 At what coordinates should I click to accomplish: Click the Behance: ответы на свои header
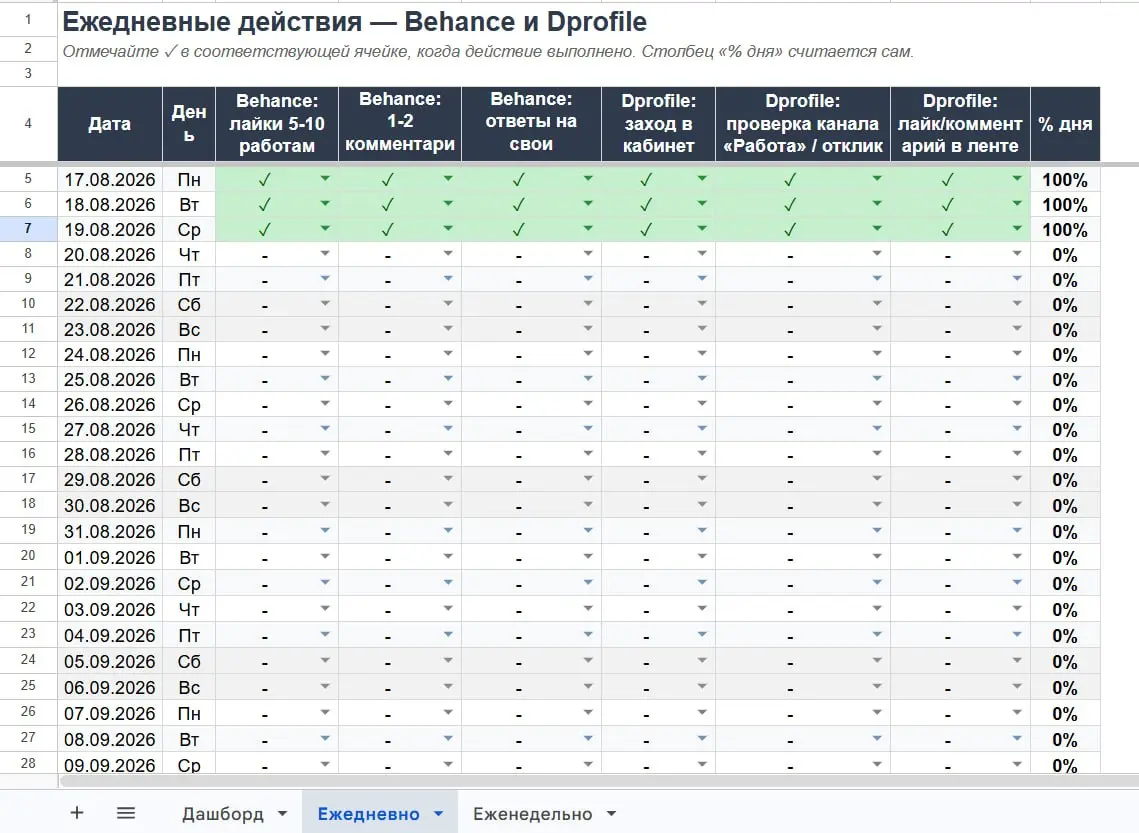click(x=531, y=124)
